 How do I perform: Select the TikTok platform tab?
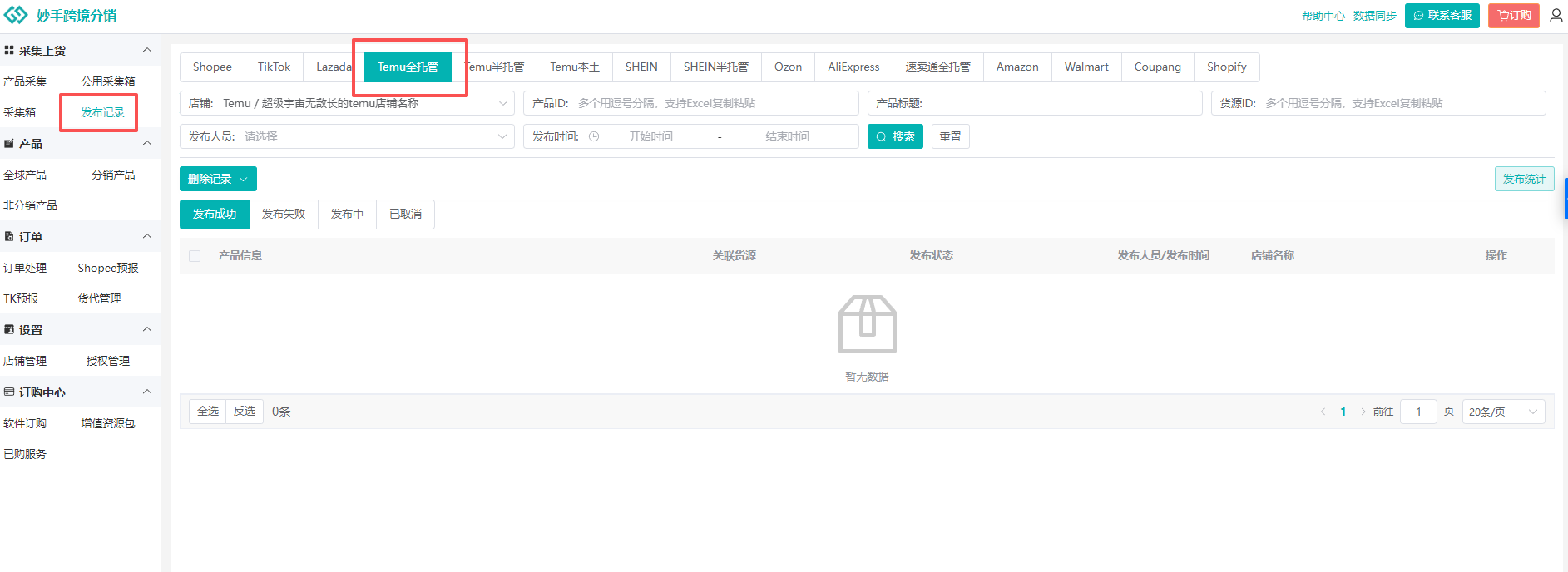(274, 67)
